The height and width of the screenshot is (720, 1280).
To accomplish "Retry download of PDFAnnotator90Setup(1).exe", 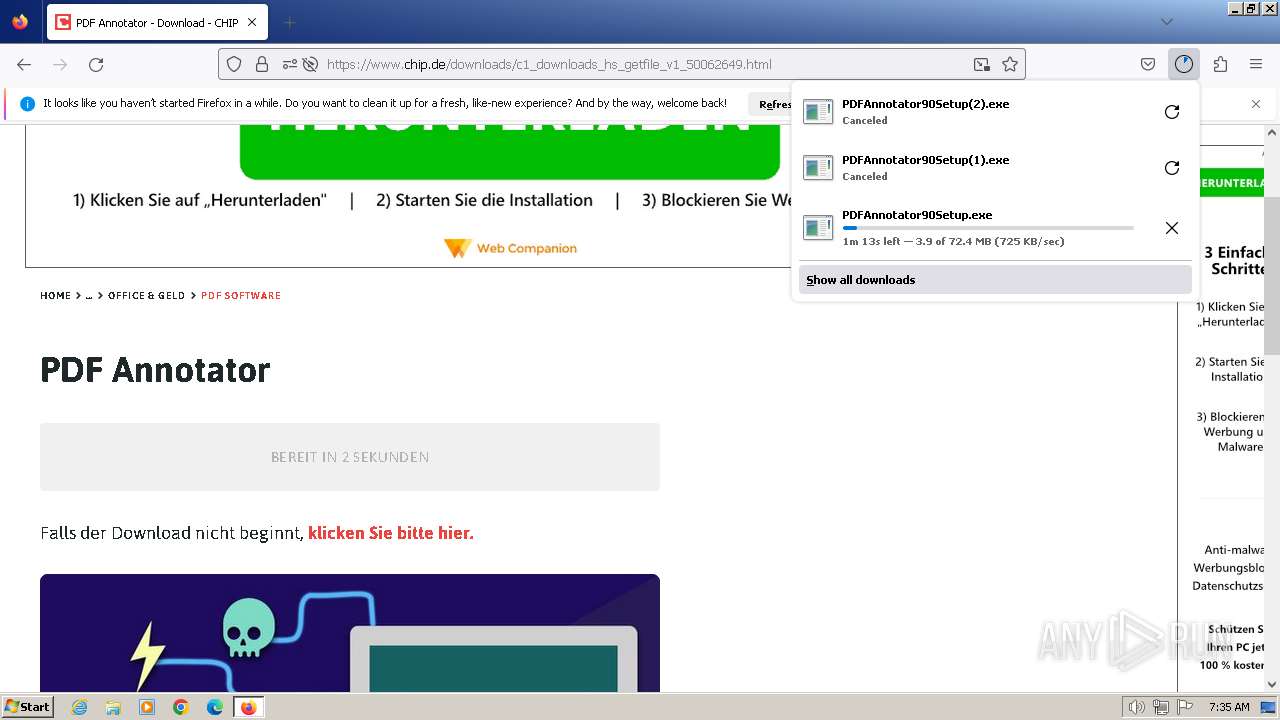I will pyautogui.click(x=1172, y=168).
